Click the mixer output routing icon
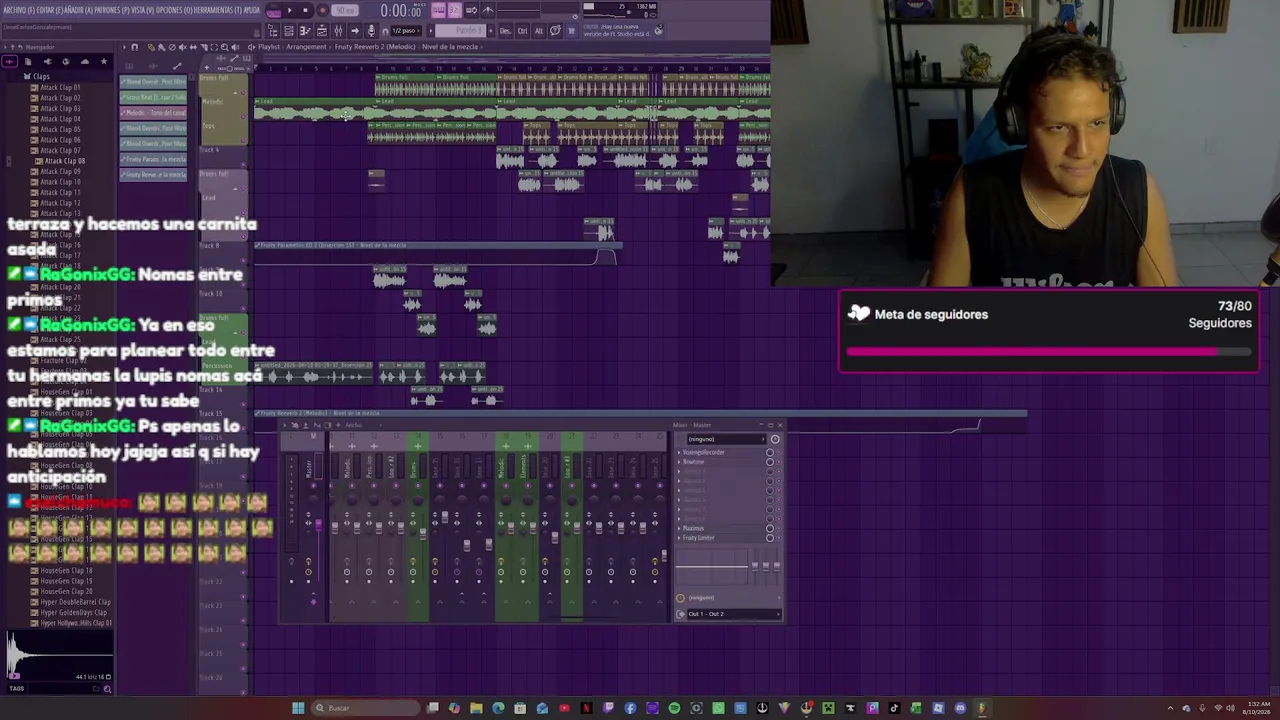Image resolution: width=1280 pixels, height=720 pixels. [x=681, y=614]
